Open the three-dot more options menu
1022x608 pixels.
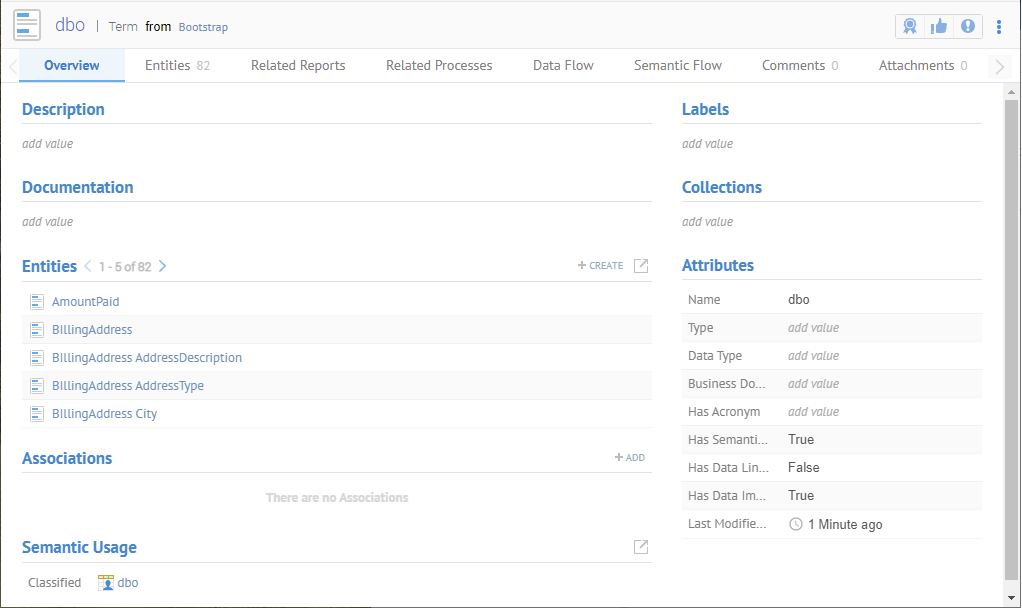[x=999, y=27]
